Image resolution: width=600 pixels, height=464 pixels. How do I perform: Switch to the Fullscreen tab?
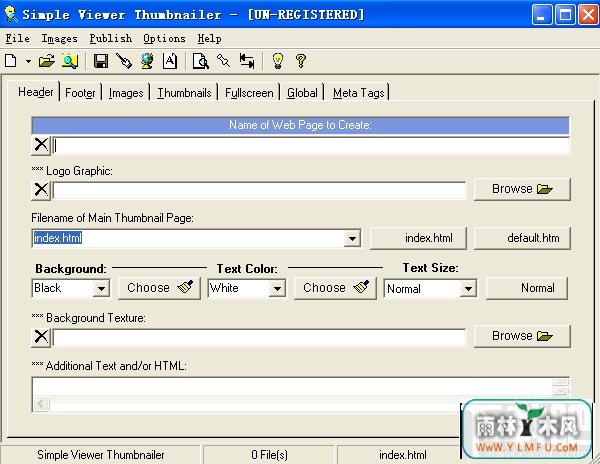(x=249, y=93)
